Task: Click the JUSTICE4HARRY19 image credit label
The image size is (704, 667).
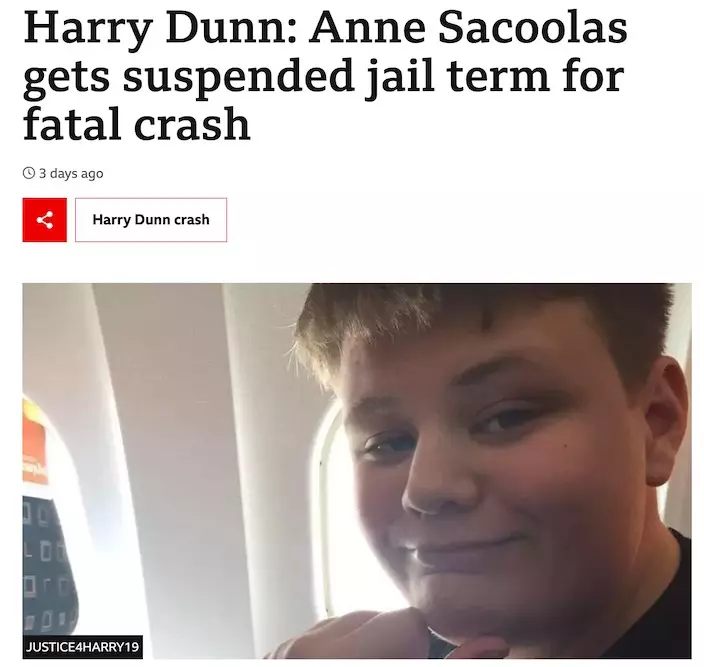Action: coord(83,647)
